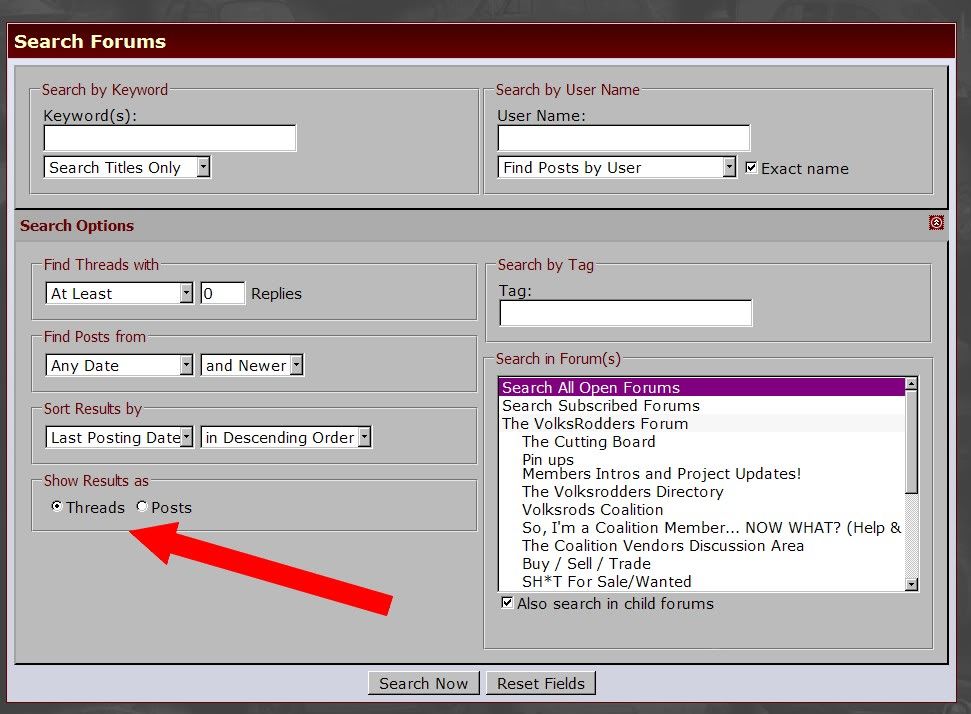
Task: Select the Threads radio button
Action: click(56, 506)
